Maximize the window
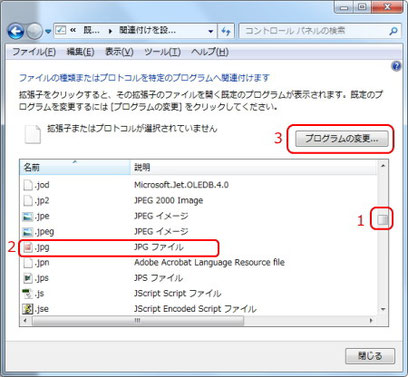This screenshot has height=377, width=408. [x=362, y=7]
